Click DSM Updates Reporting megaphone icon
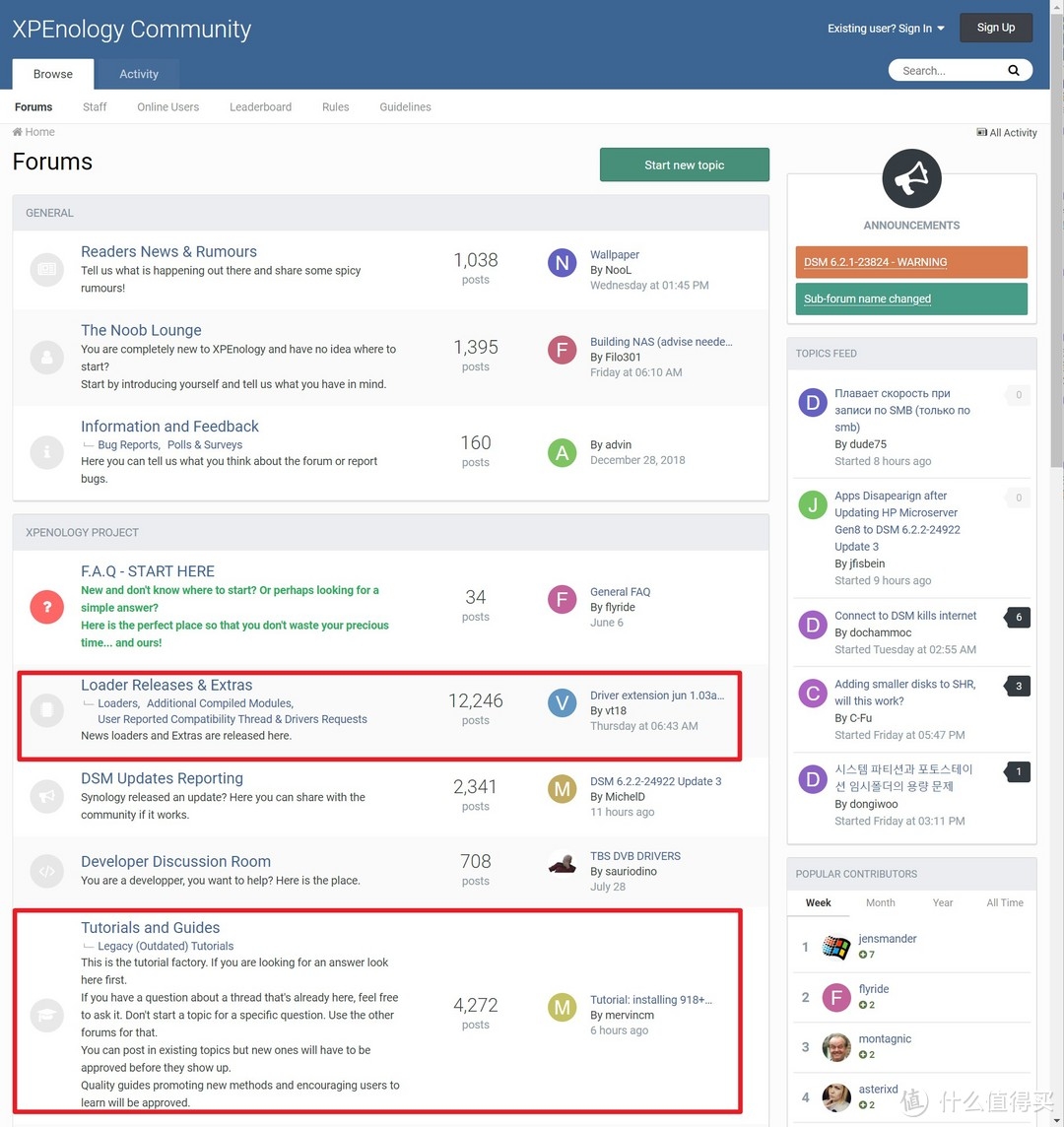Viewport: 1064px width, 1127px height. pos(46,796)
